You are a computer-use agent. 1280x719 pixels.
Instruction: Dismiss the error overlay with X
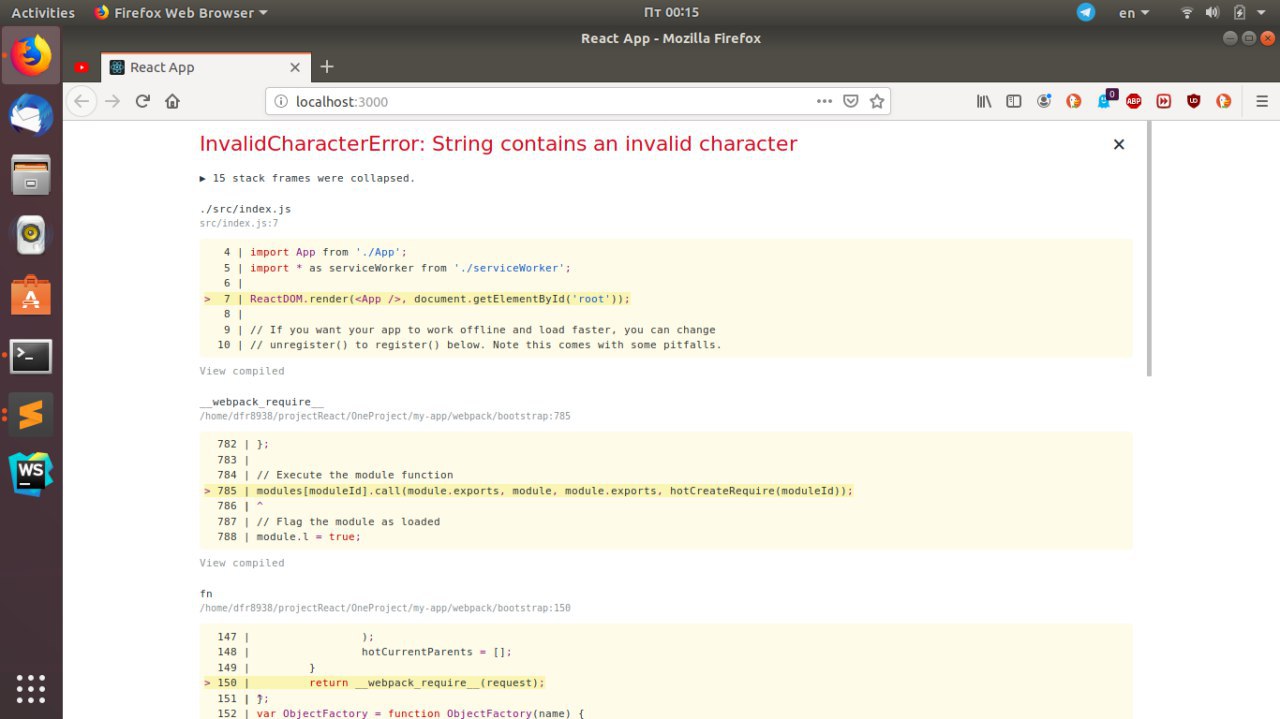1119,144
